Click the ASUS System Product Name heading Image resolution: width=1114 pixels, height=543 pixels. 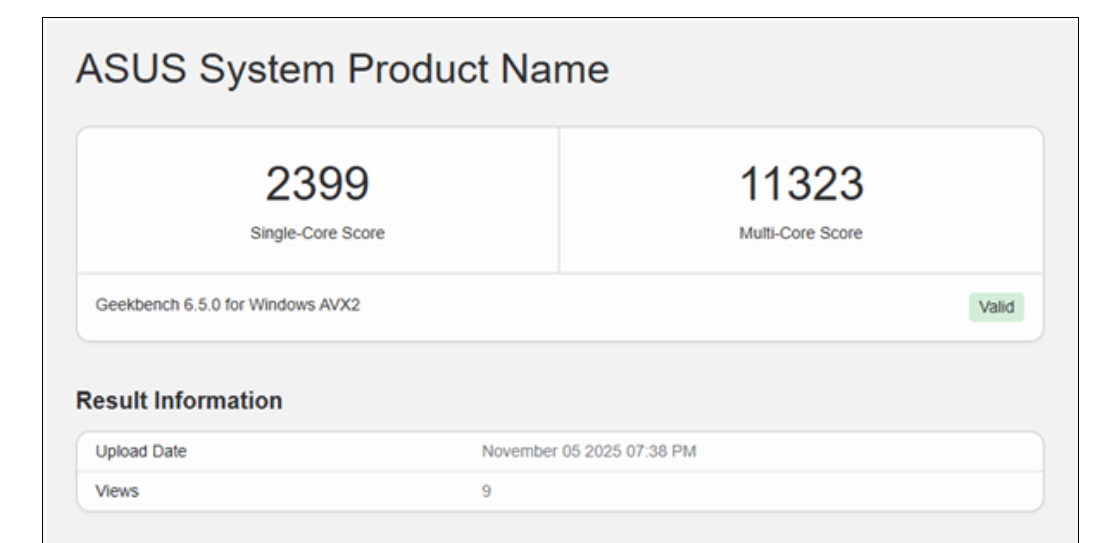click(x=342, y=69)
